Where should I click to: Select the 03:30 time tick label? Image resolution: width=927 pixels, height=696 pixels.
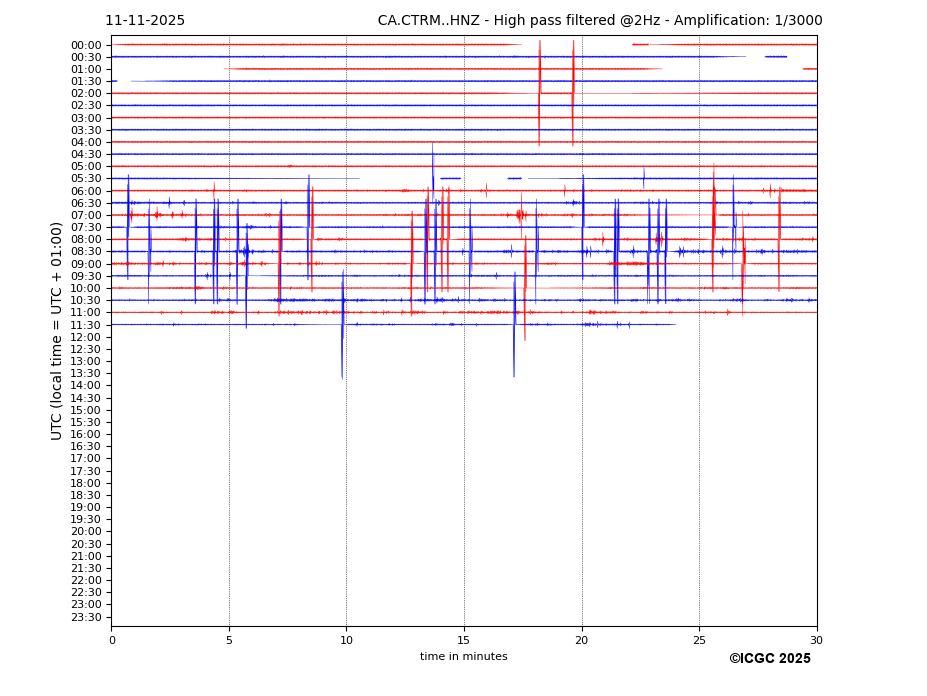tap(86, 130)
